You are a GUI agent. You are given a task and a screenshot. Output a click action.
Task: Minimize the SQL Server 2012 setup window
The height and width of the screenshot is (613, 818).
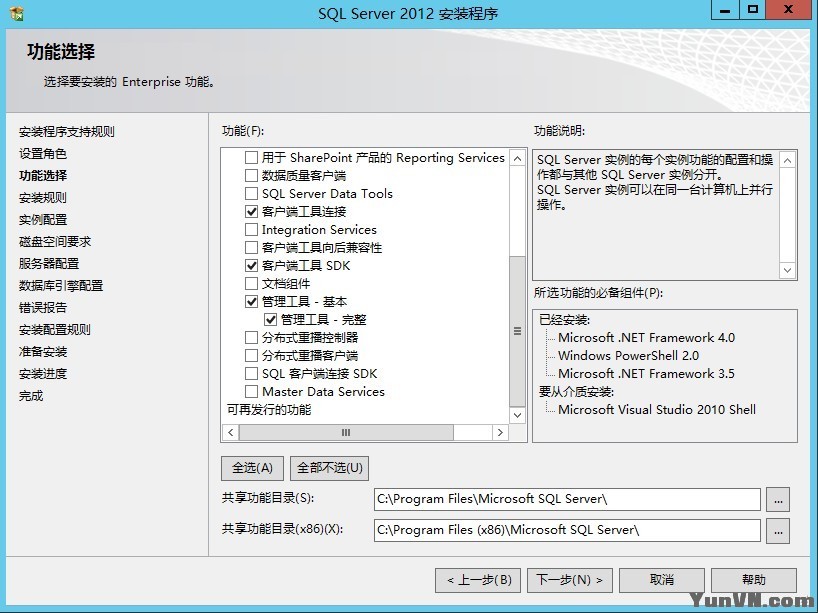[725, 10]
